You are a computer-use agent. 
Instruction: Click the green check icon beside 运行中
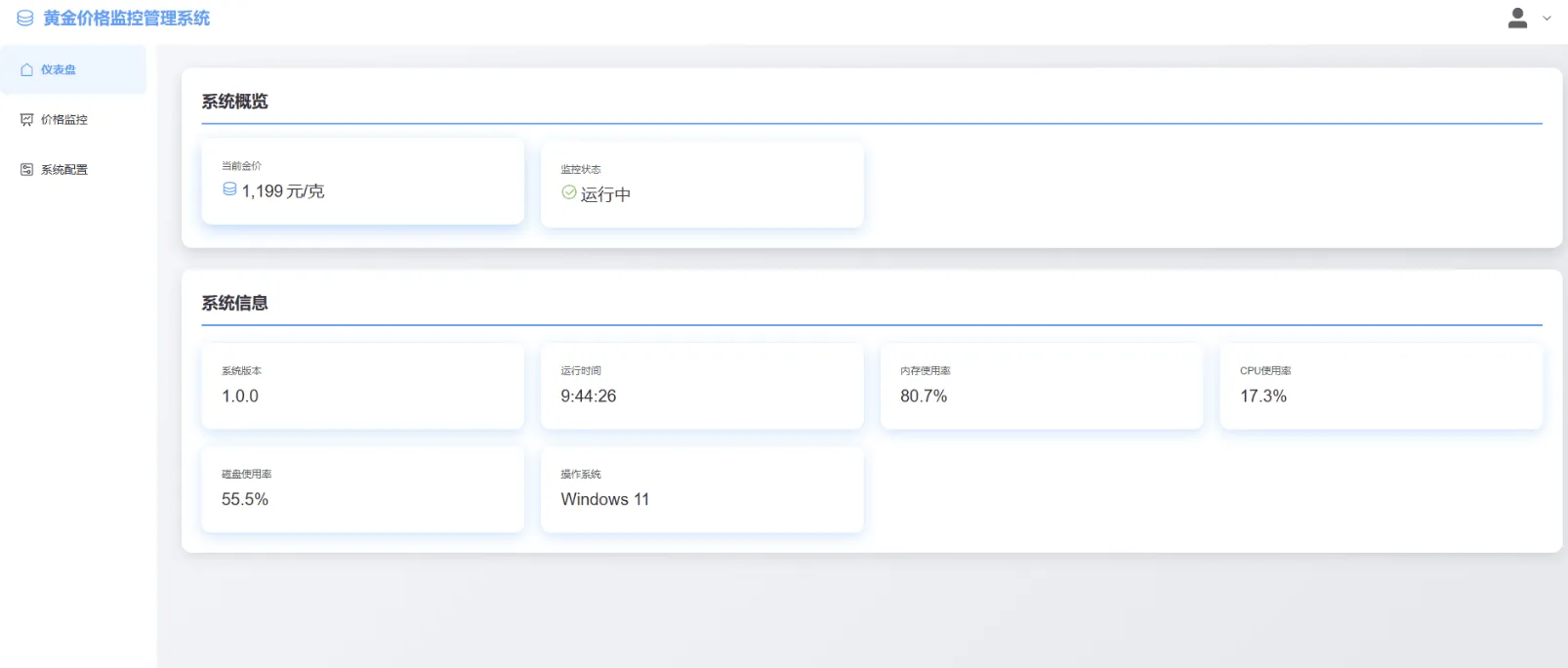click(x=569, y=193)
